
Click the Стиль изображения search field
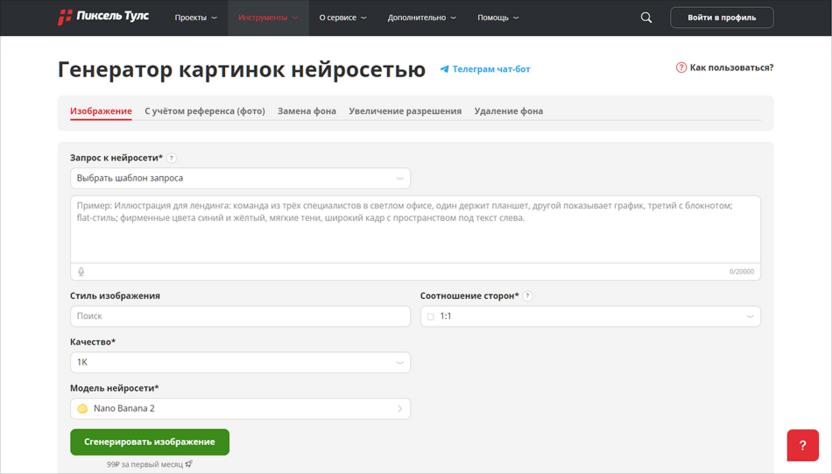(240, 316)
